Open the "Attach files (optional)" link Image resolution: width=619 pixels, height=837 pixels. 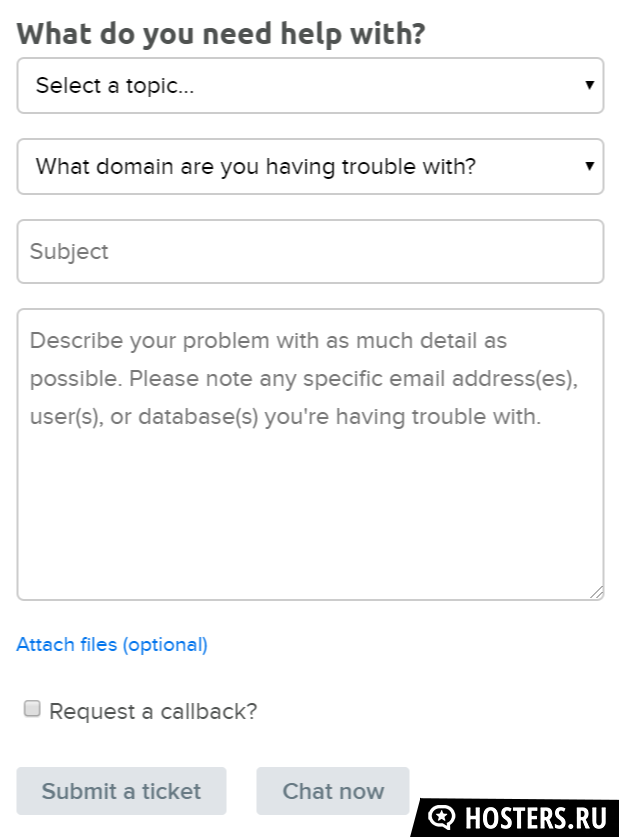coord(112,644)
